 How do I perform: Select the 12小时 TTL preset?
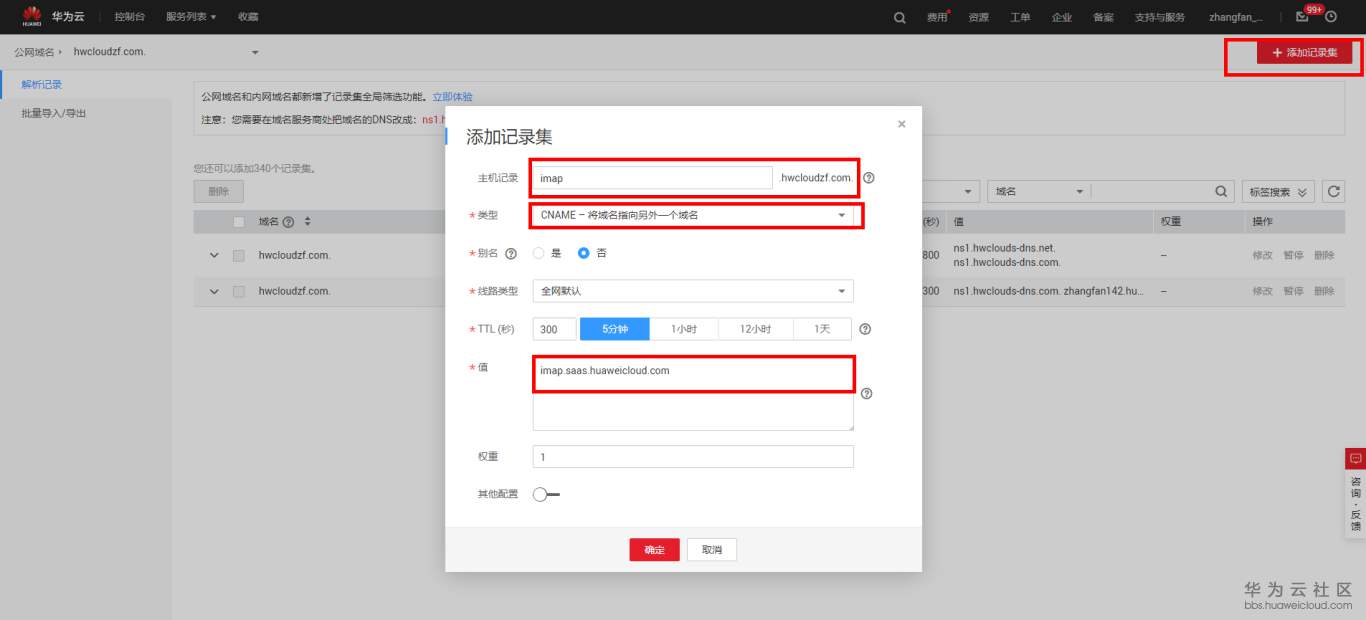[756, 329]
